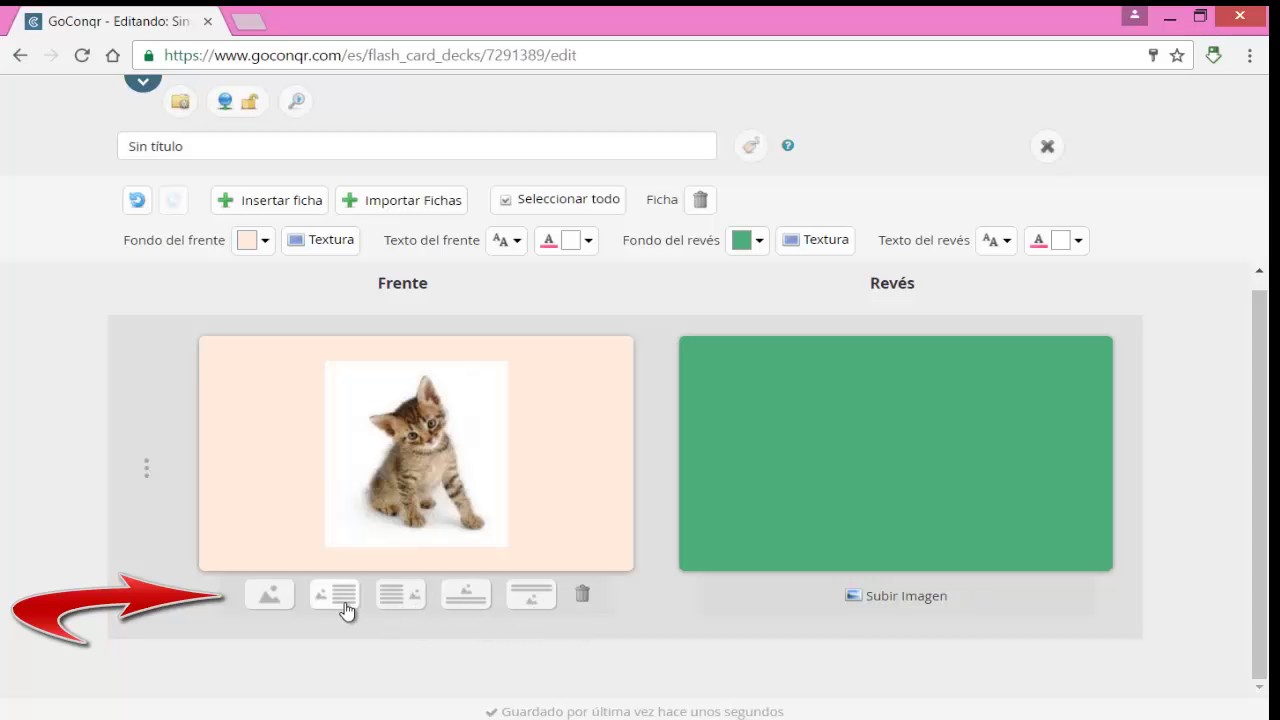
Task: Click the browser profile icon
Action: 1134,15
